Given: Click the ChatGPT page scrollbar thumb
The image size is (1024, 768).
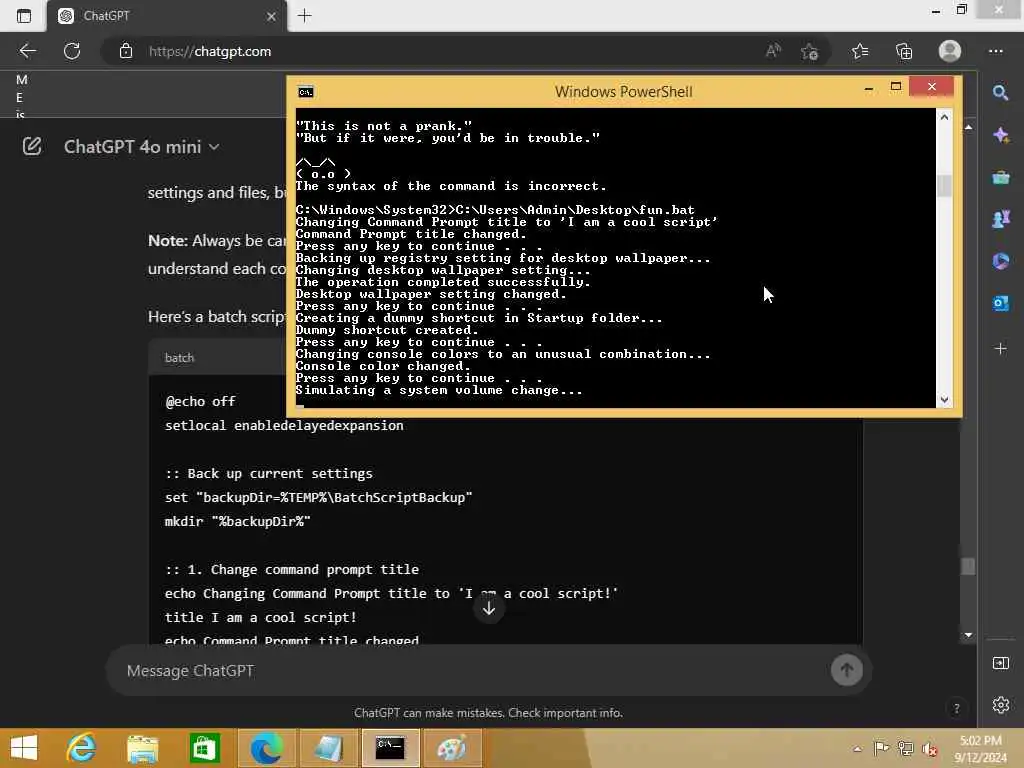Looking at the screenshot, I should click(968, 566).
